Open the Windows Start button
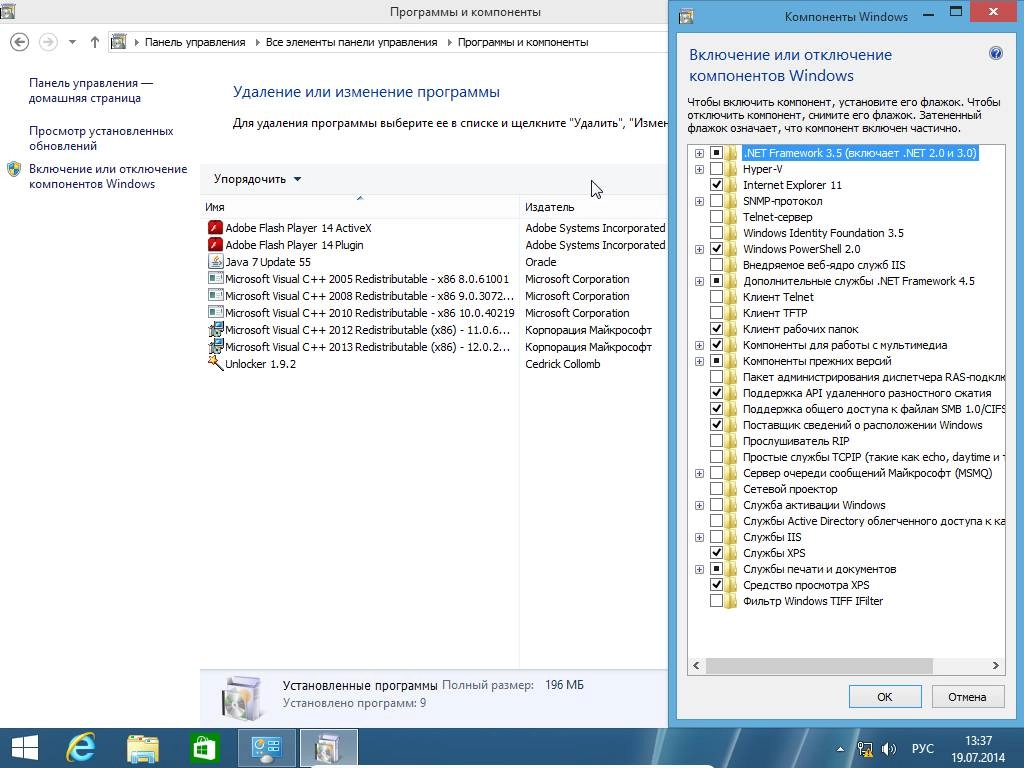The width and height of the screenshot is (1024, 768). [x=25, y=748]
